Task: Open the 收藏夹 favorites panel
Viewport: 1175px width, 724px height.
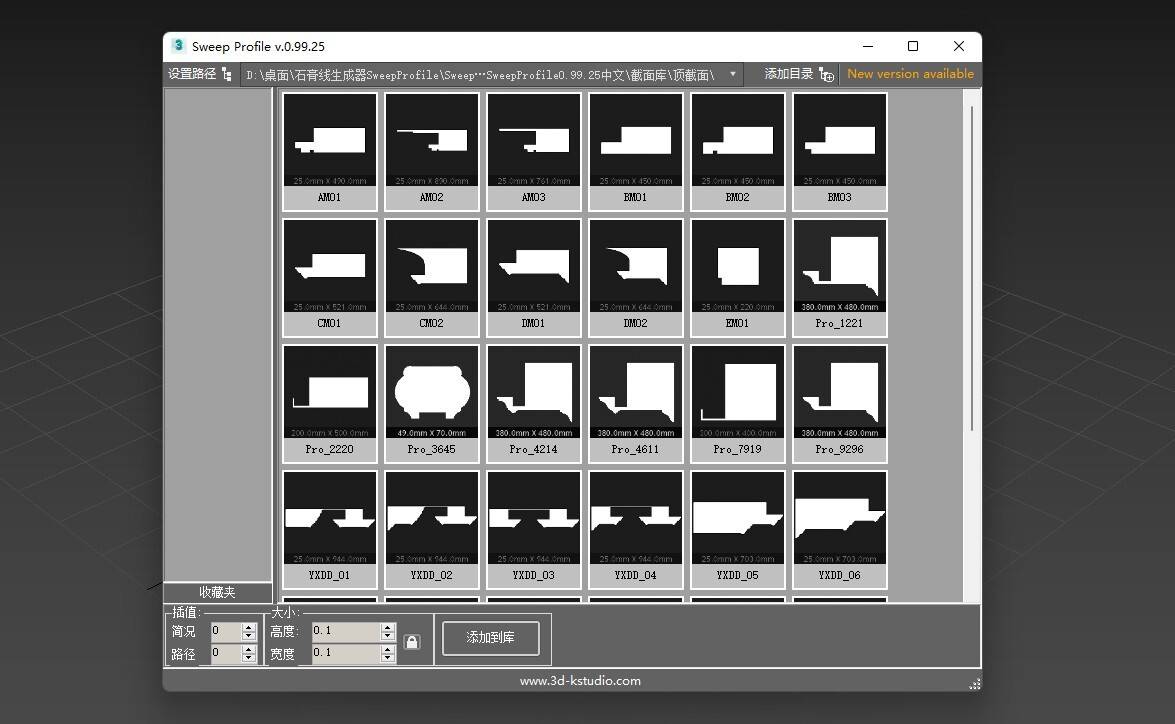Action: click(217, 592)
